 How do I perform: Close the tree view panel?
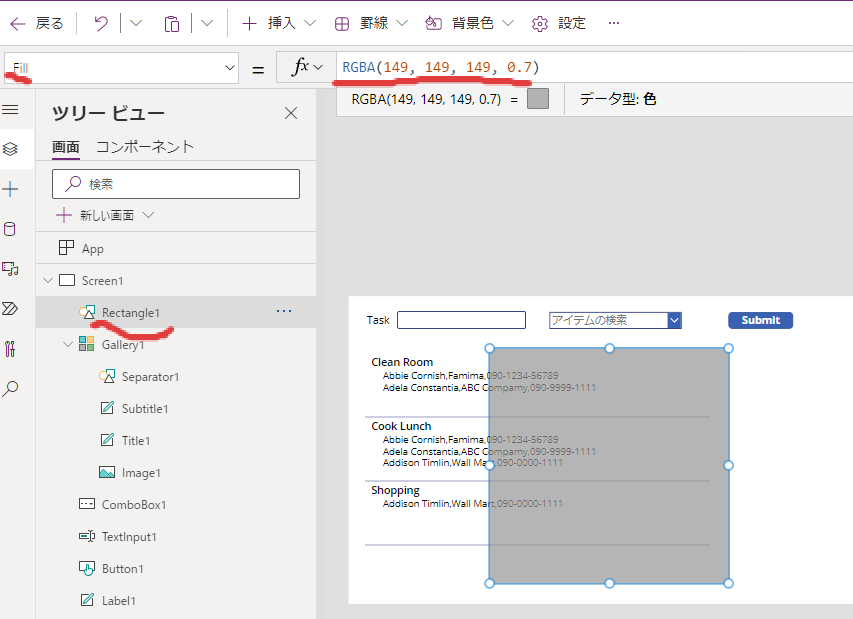291,113
